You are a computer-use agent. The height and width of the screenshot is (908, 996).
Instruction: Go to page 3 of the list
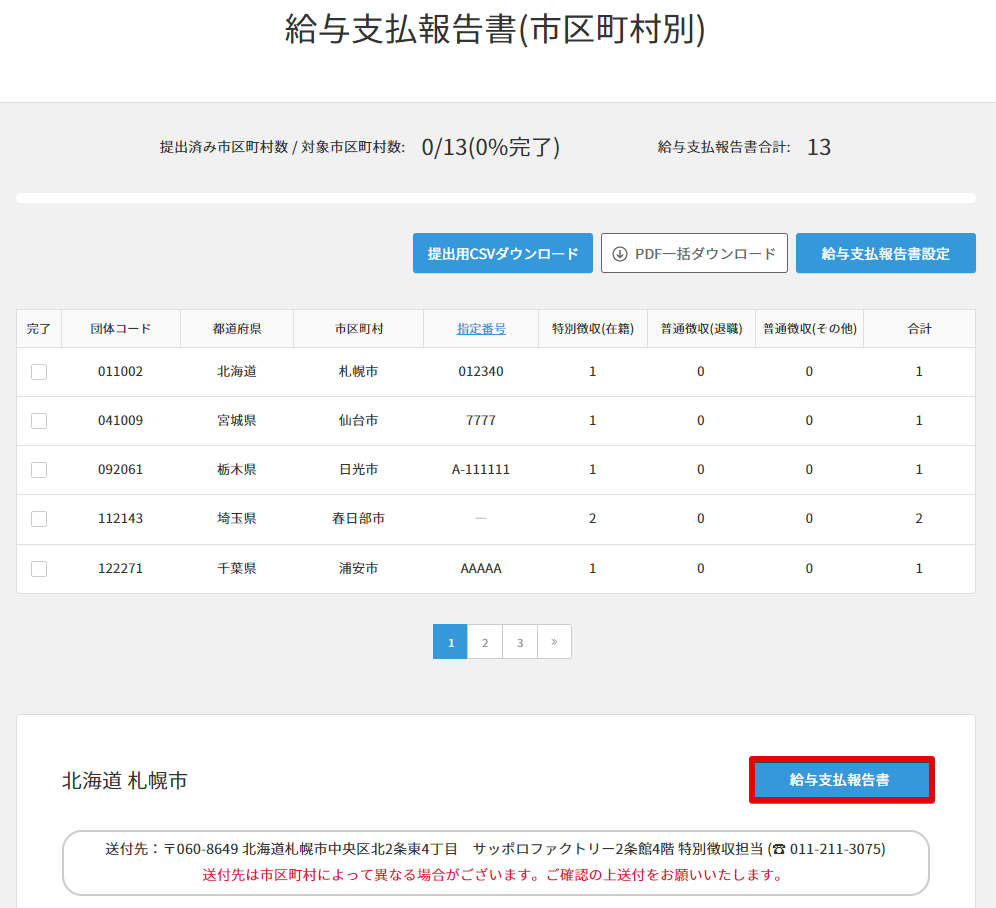(x=520, y=642)
